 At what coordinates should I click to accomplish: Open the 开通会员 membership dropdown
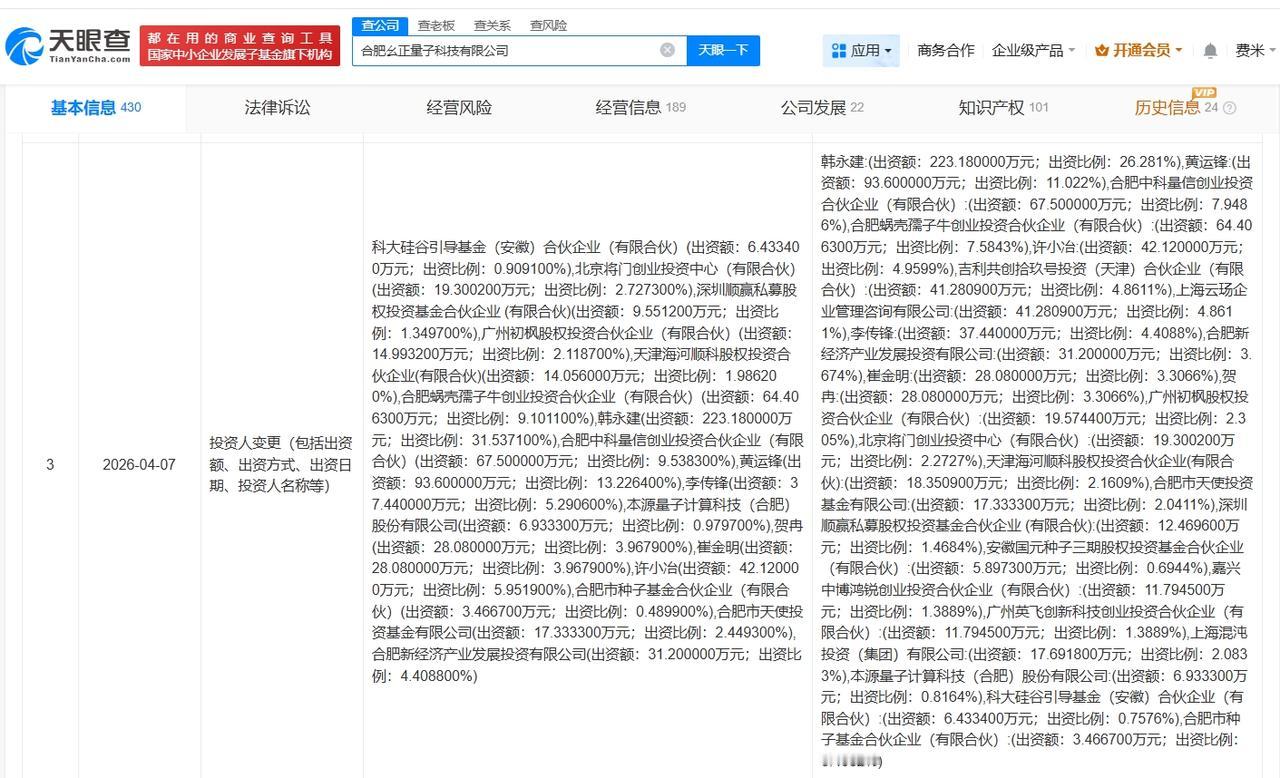(x=1138, y=50)
